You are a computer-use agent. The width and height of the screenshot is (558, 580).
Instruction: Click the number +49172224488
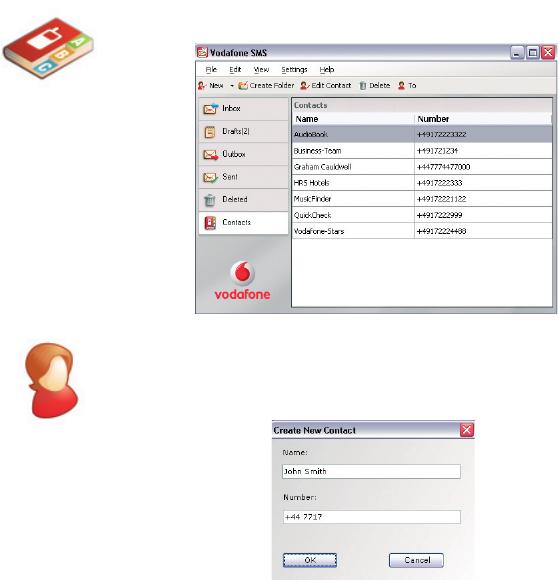tap(442, 232)
